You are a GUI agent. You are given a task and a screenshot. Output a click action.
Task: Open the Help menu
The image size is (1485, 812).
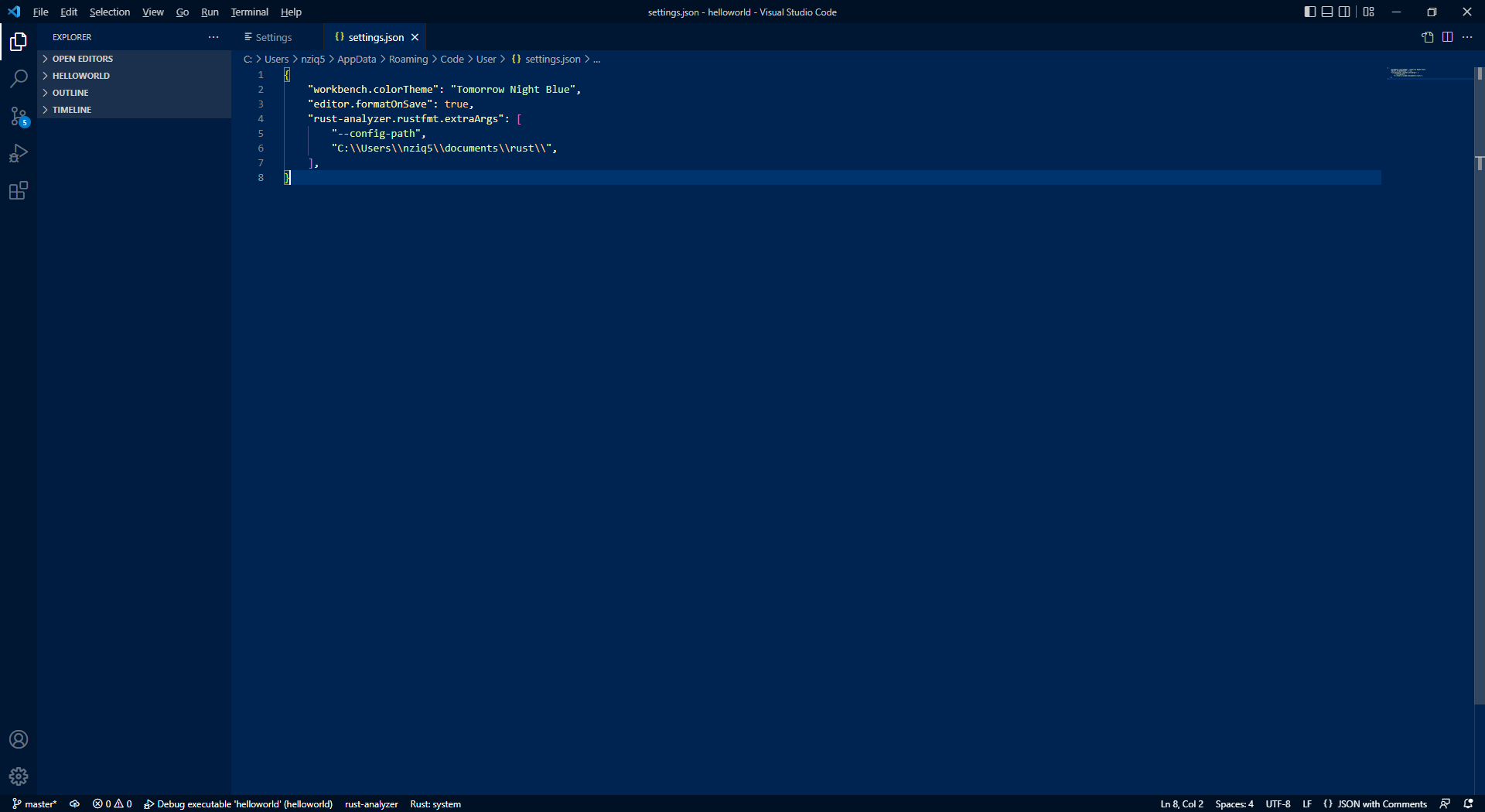coord(291,12)
